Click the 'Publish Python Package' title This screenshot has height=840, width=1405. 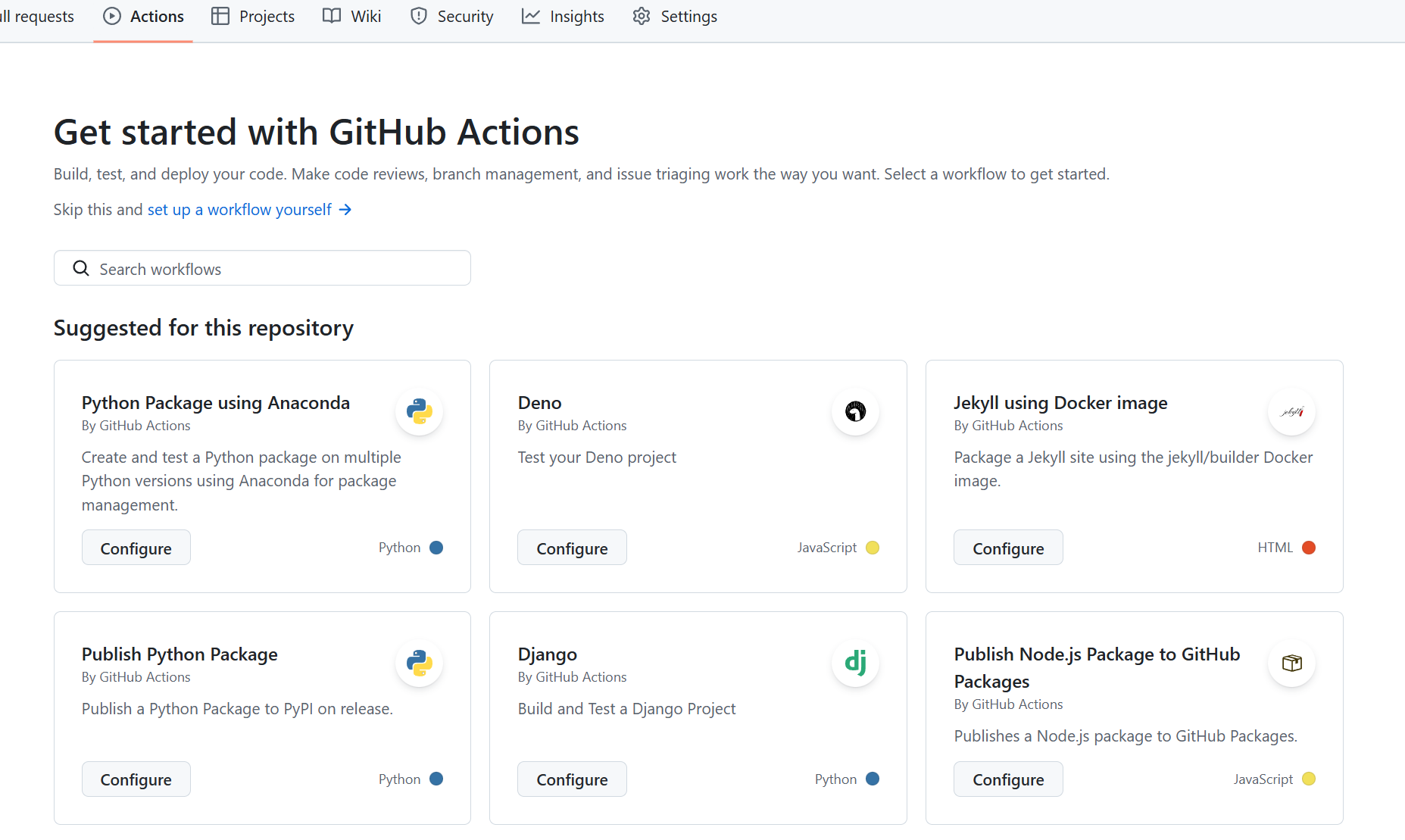click(180, 654)
